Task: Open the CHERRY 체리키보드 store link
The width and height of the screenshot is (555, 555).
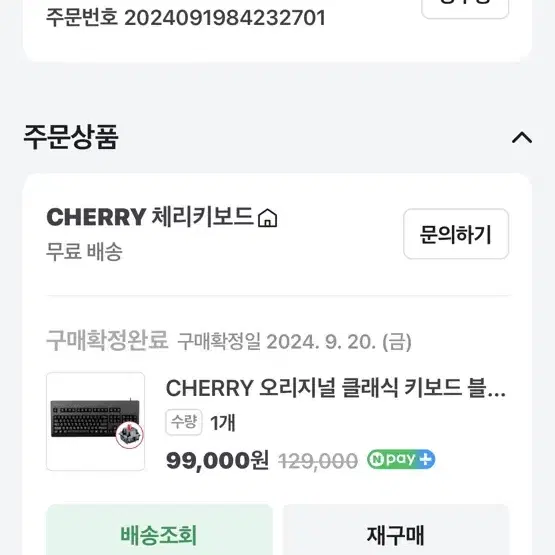Action: [x=150, y=217]
